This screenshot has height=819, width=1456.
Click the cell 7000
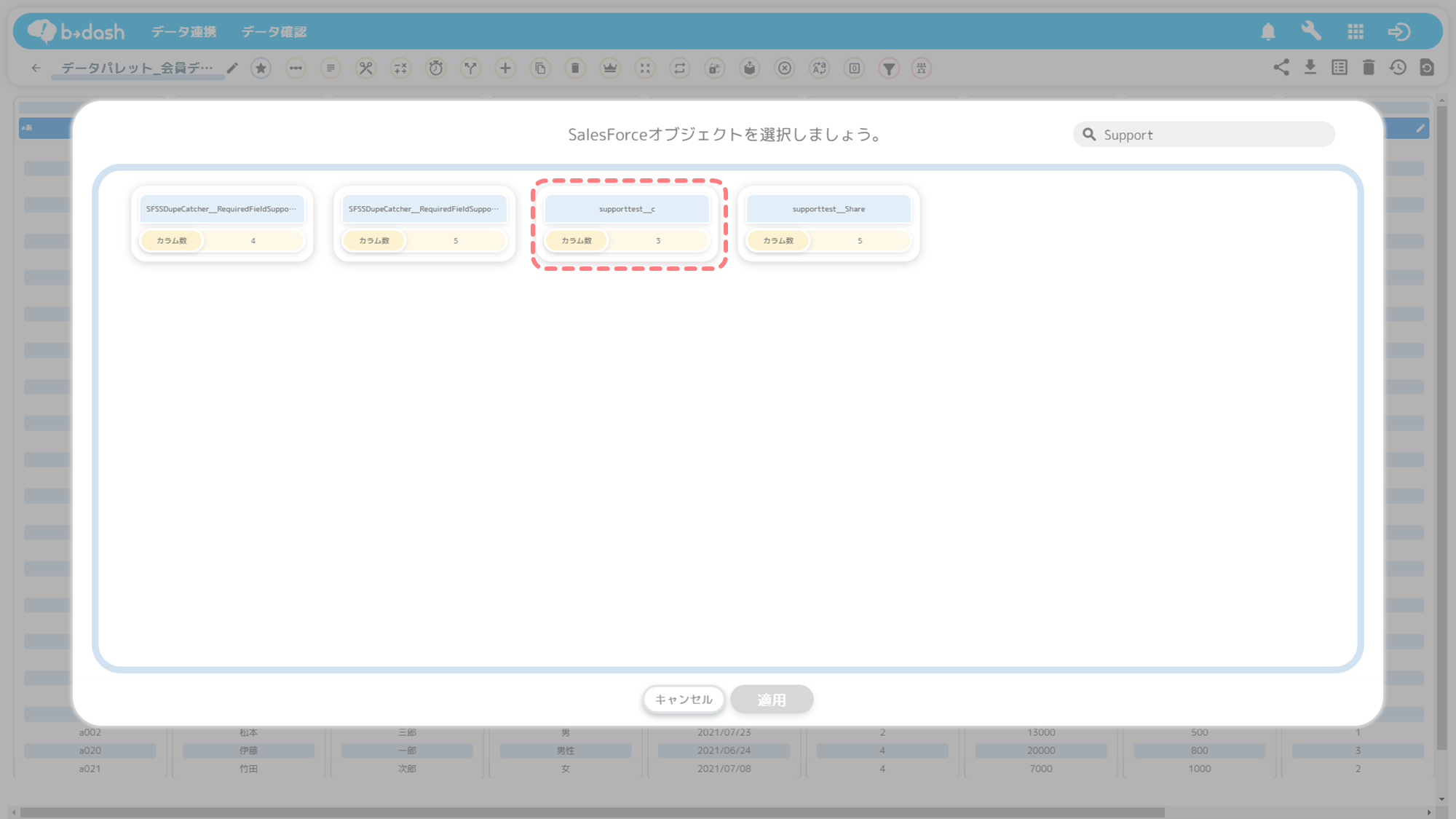point(1041,769)
